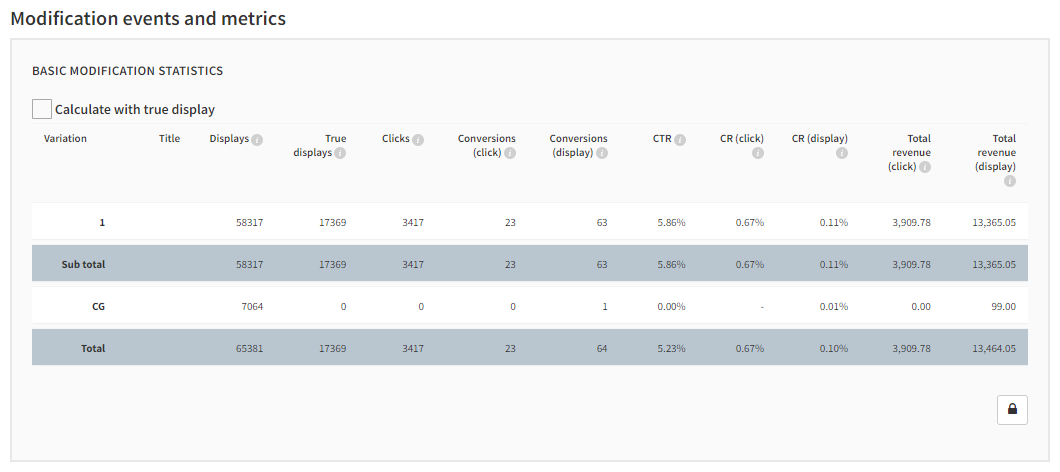Show info for Total revenue (click)
Viewport: 1060px width, 472px height.
coord(925,167)
